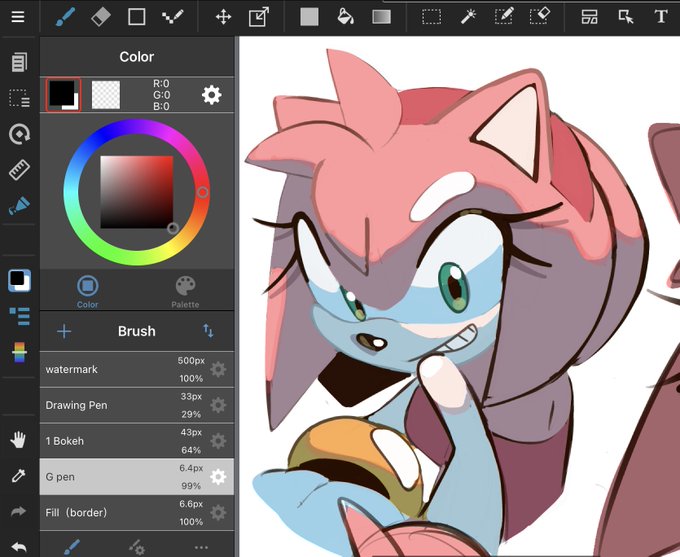Select the Operation cursor tool

click(625, 17)
